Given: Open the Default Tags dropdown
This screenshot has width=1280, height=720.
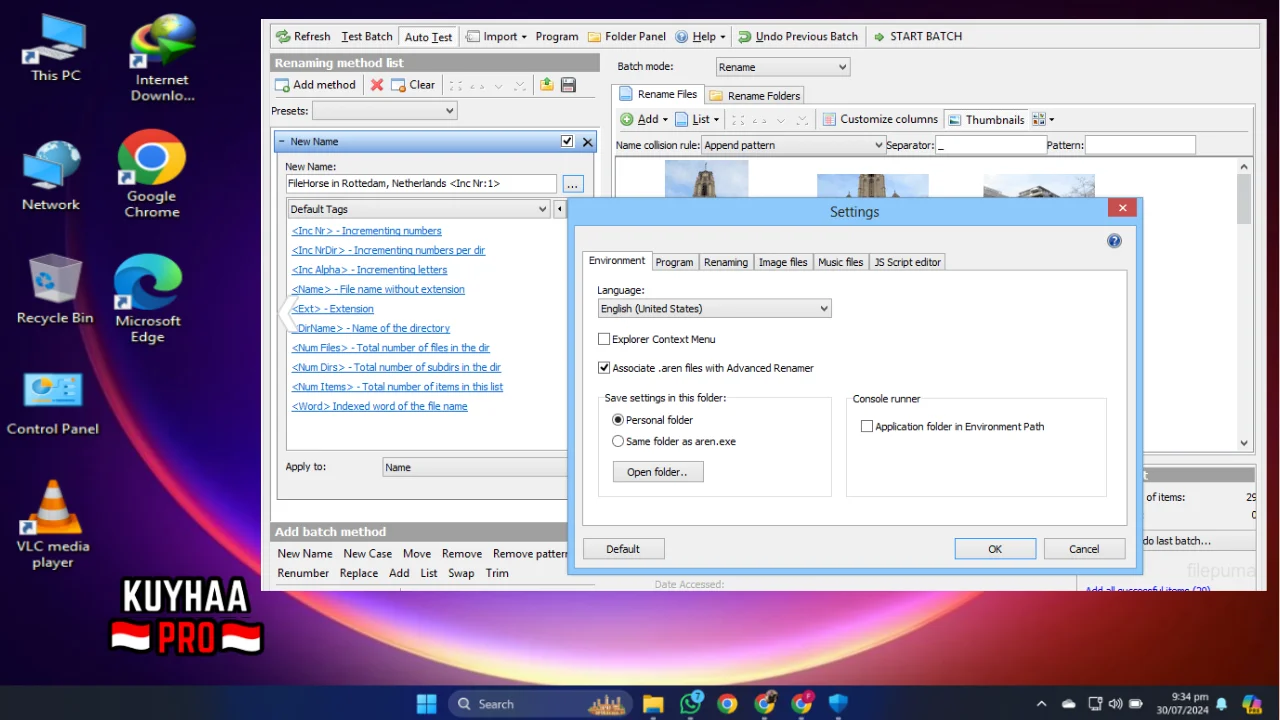Looking at the screenshot, I should pos(418,209).
